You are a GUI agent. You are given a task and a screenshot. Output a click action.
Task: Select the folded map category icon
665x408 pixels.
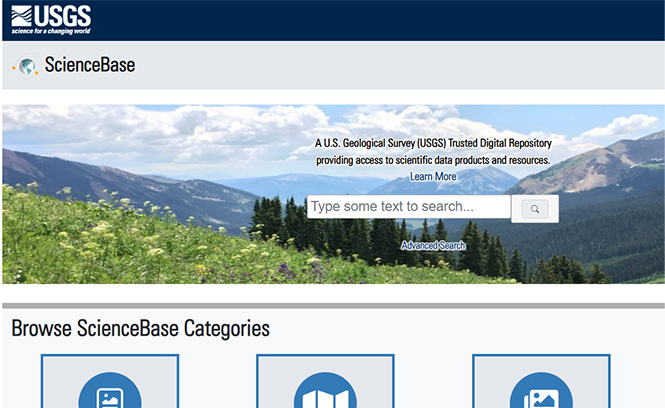[x=325, y=392]
